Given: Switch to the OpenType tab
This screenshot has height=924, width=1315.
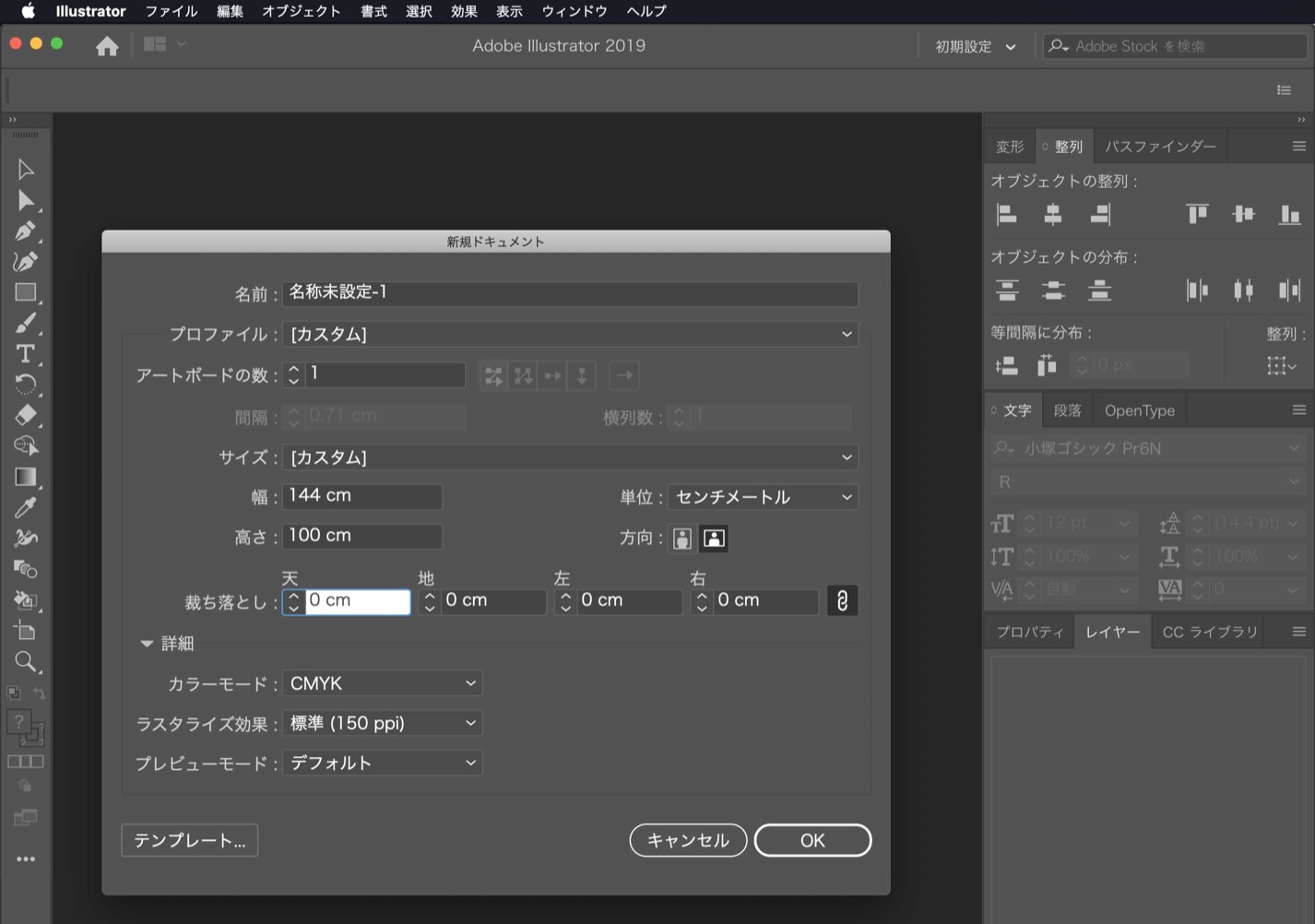Looking at the screenshot, I should (1140, 410).
